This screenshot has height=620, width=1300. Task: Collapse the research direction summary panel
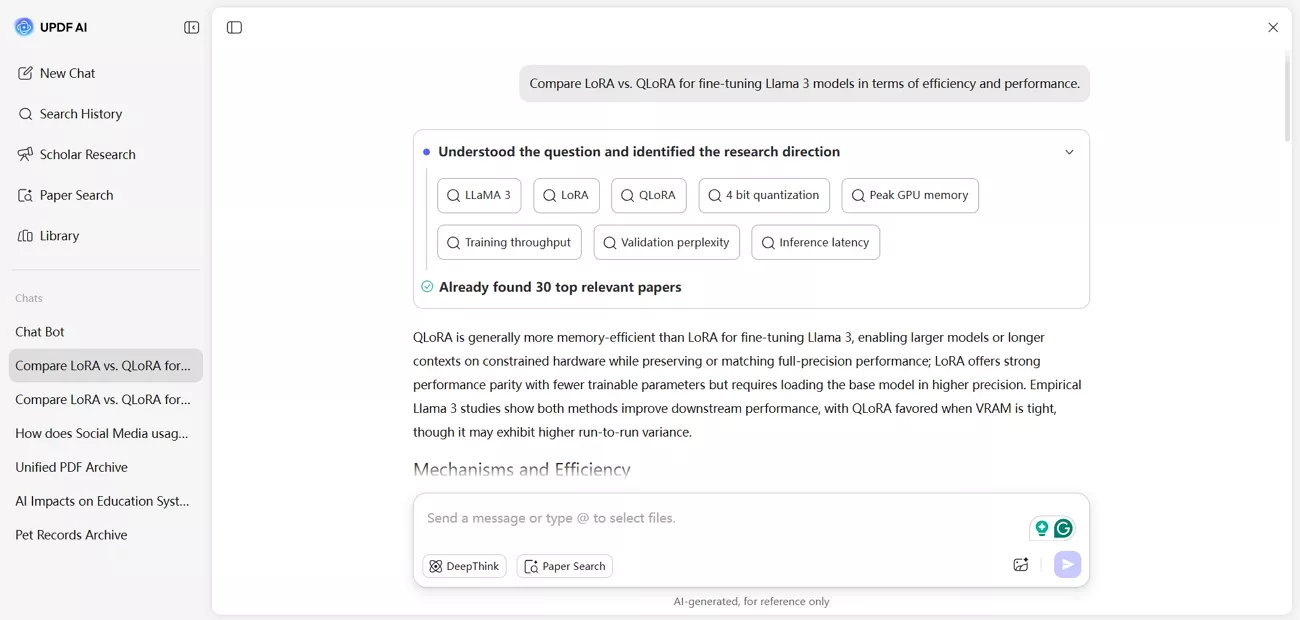(x=1069, y=151)
